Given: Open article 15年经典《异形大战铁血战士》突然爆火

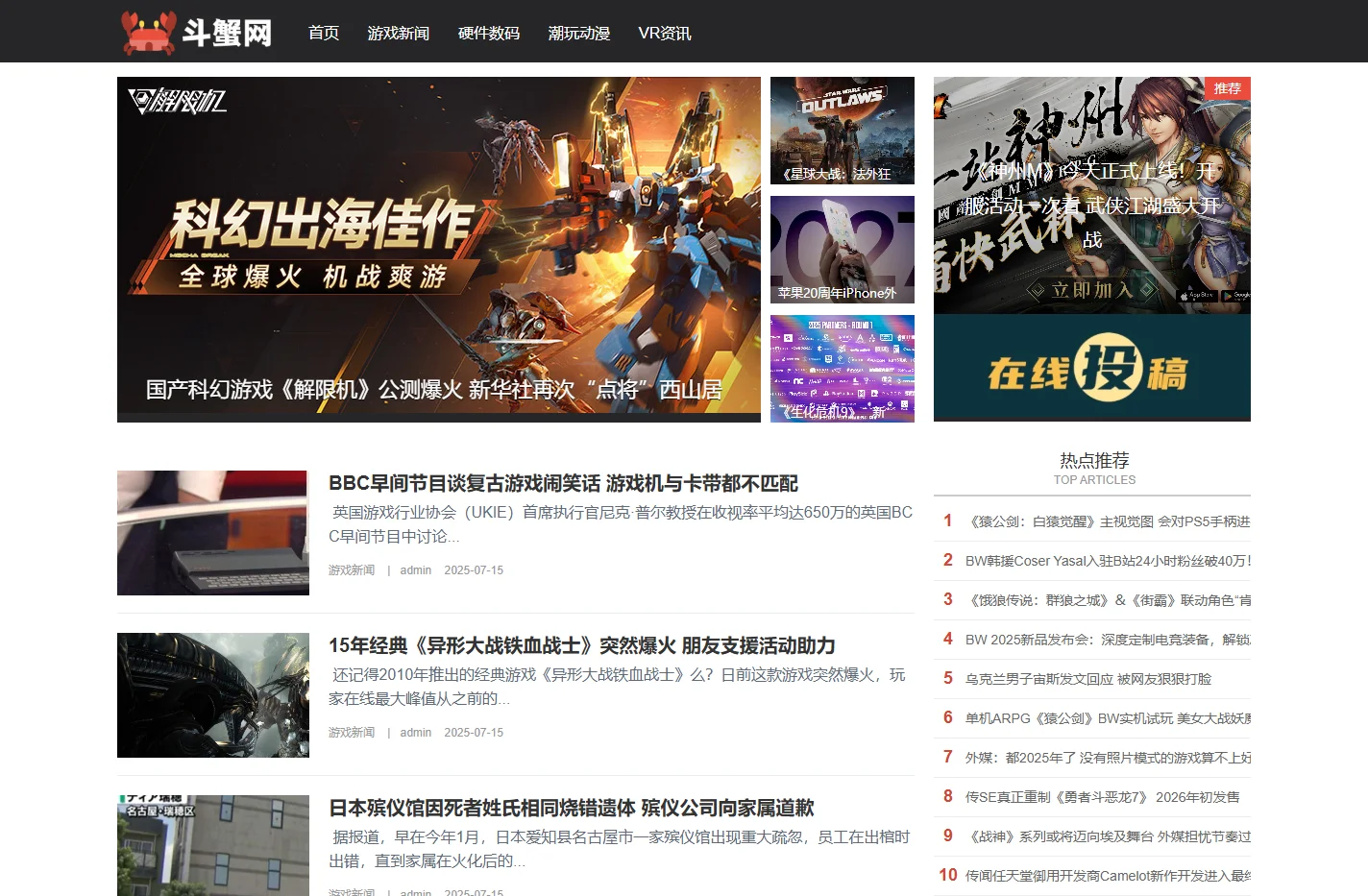Looking at the screenshot, I should tap(582, 645).
